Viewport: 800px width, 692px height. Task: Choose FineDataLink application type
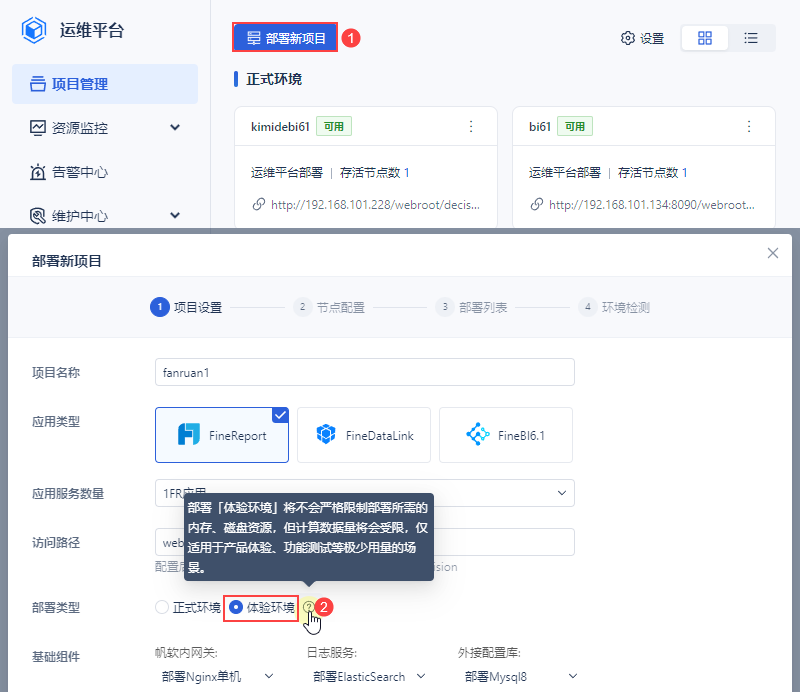pos(364,435)
